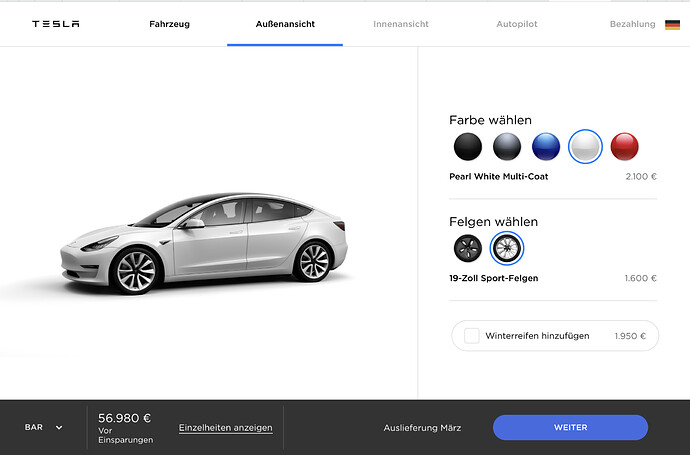Click the 2.100 € paint price
The image size is (690, 455).
pos(641,176)
